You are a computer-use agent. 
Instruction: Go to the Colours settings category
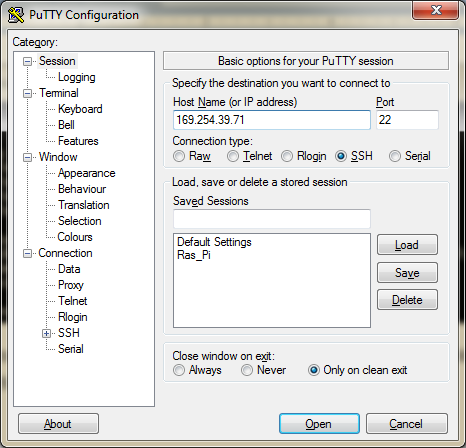pyautogui.click(x=75, y=237)
